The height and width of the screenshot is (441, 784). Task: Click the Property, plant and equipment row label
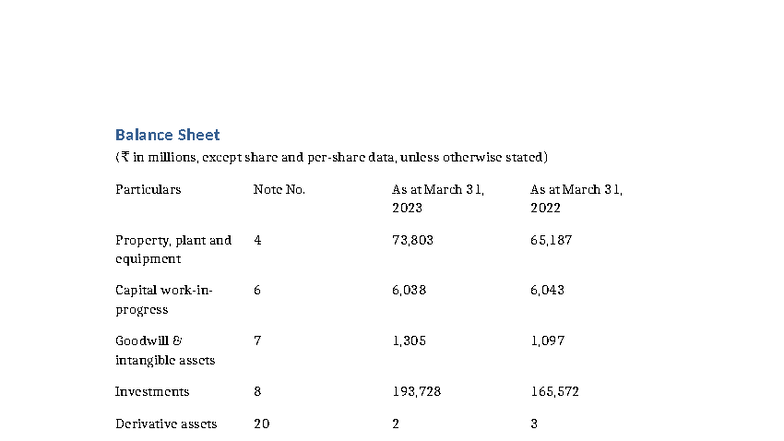click(174, 249)
